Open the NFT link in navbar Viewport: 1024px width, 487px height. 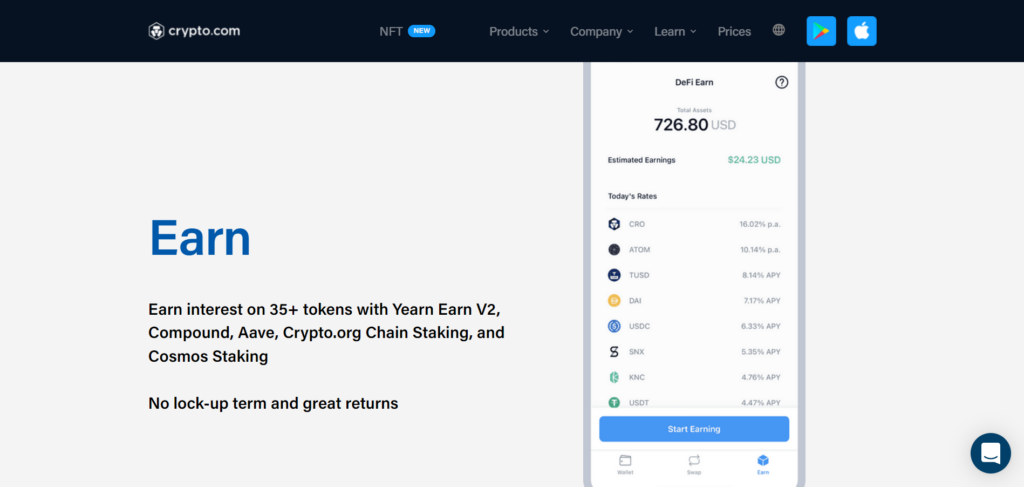(391, 31)
